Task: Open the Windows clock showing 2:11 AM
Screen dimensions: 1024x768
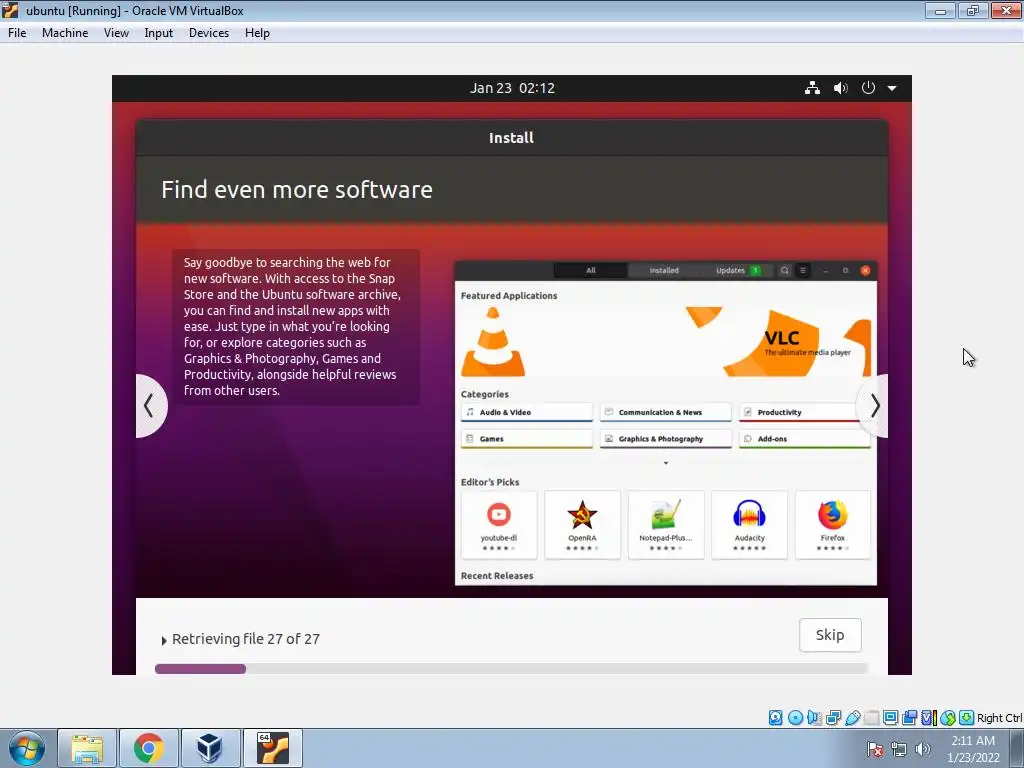Action: point(973,749)
